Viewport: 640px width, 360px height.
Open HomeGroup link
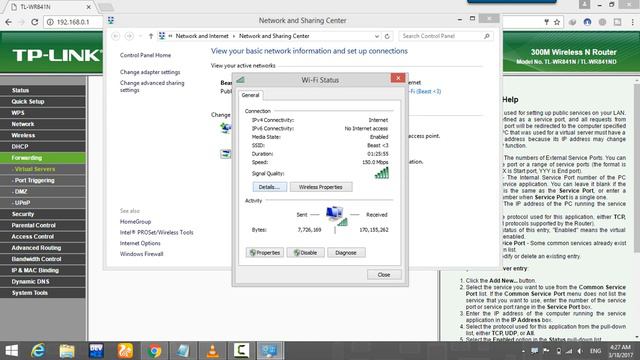(135, 222)
